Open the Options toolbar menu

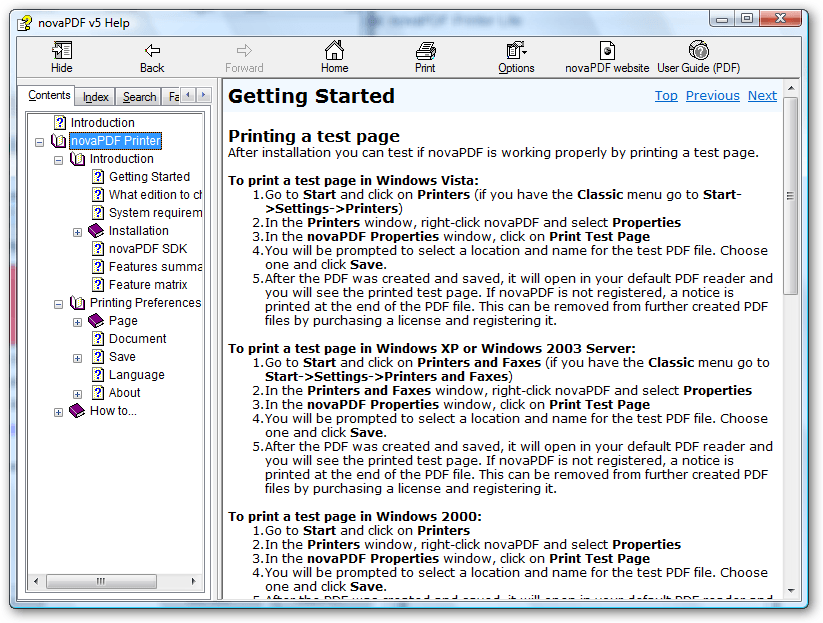coord(516,51)
